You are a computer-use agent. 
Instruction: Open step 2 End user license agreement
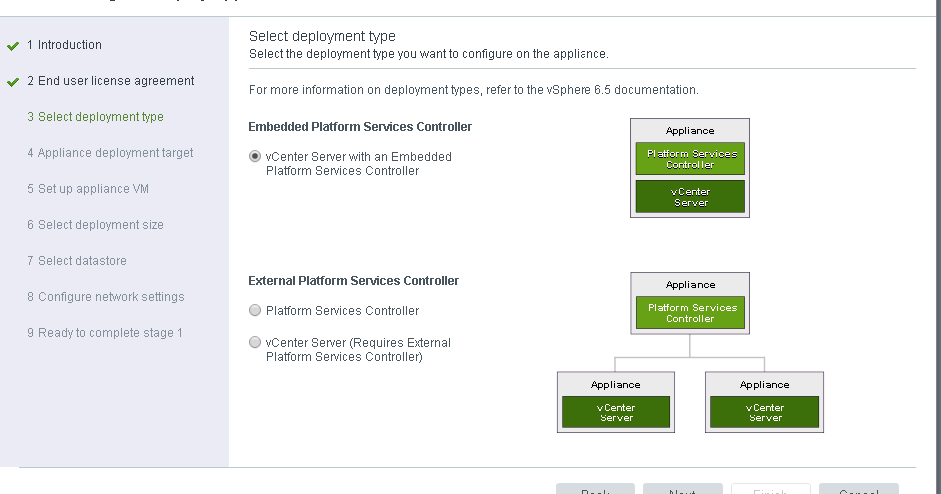tap(110, 81)
